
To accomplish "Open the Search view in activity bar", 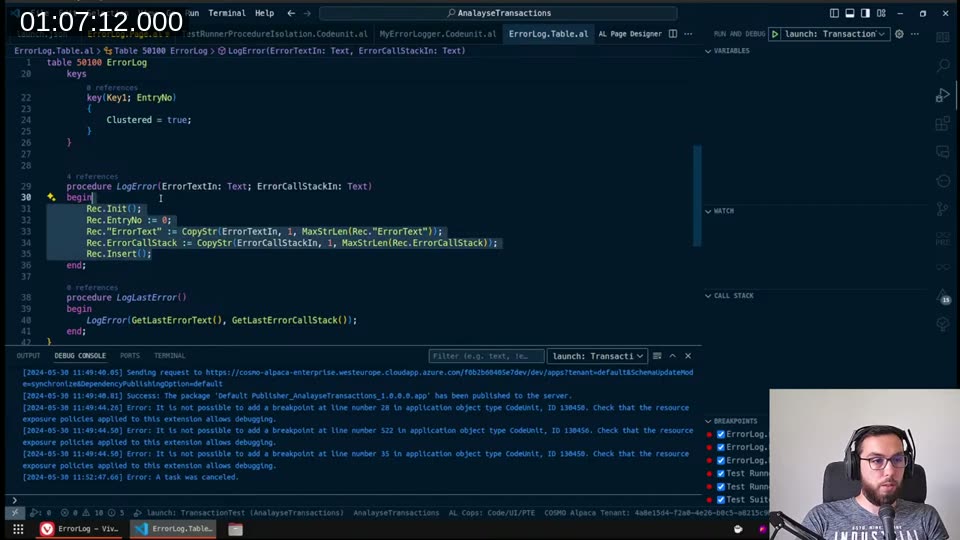I will coord(943,66).
